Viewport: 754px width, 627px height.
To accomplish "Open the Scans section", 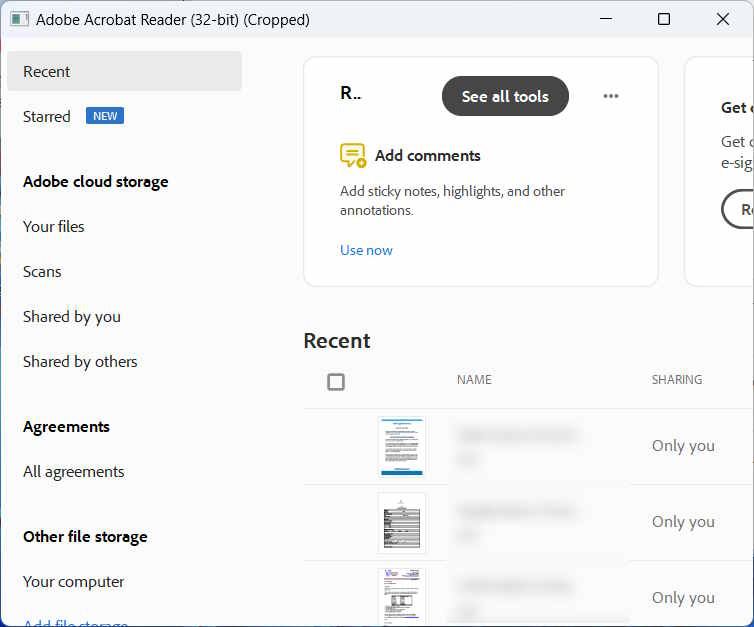I will 42,271.
